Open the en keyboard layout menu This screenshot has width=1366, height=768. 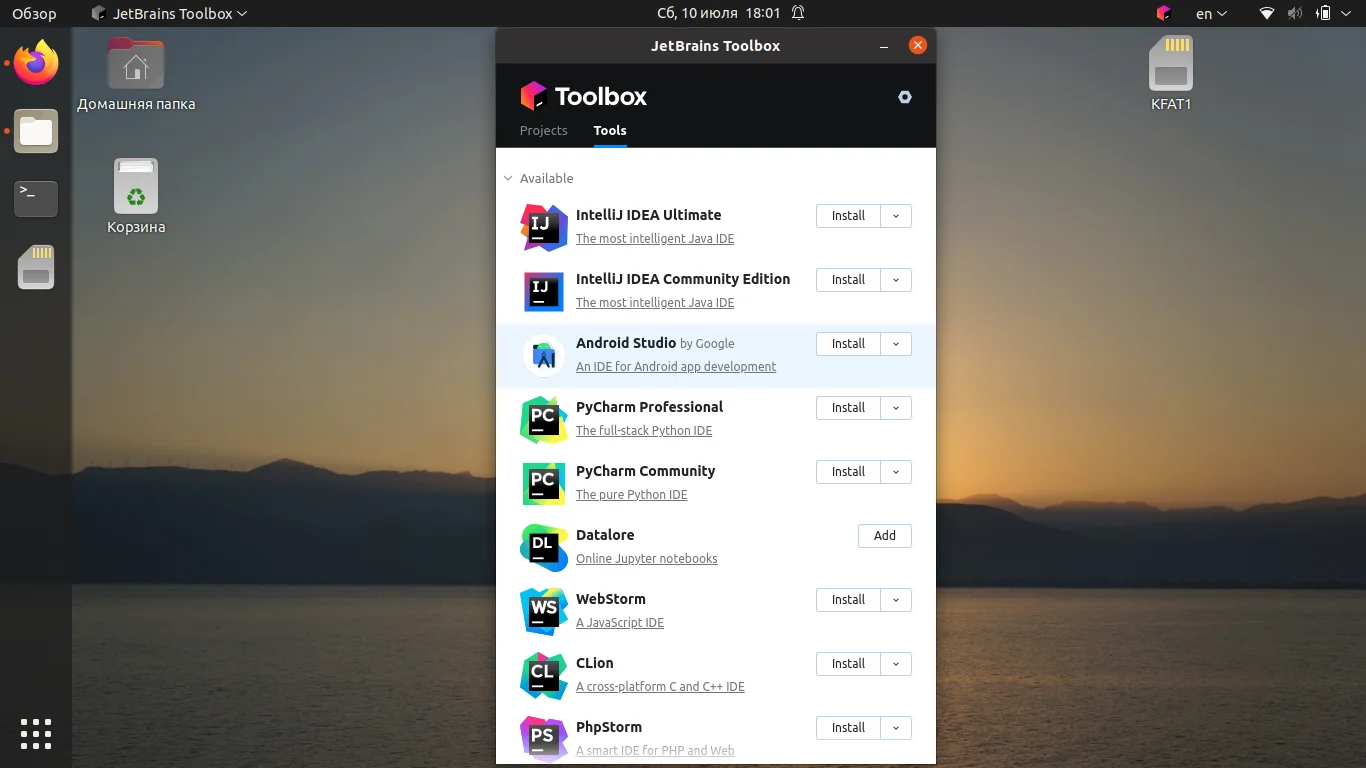1210,14
